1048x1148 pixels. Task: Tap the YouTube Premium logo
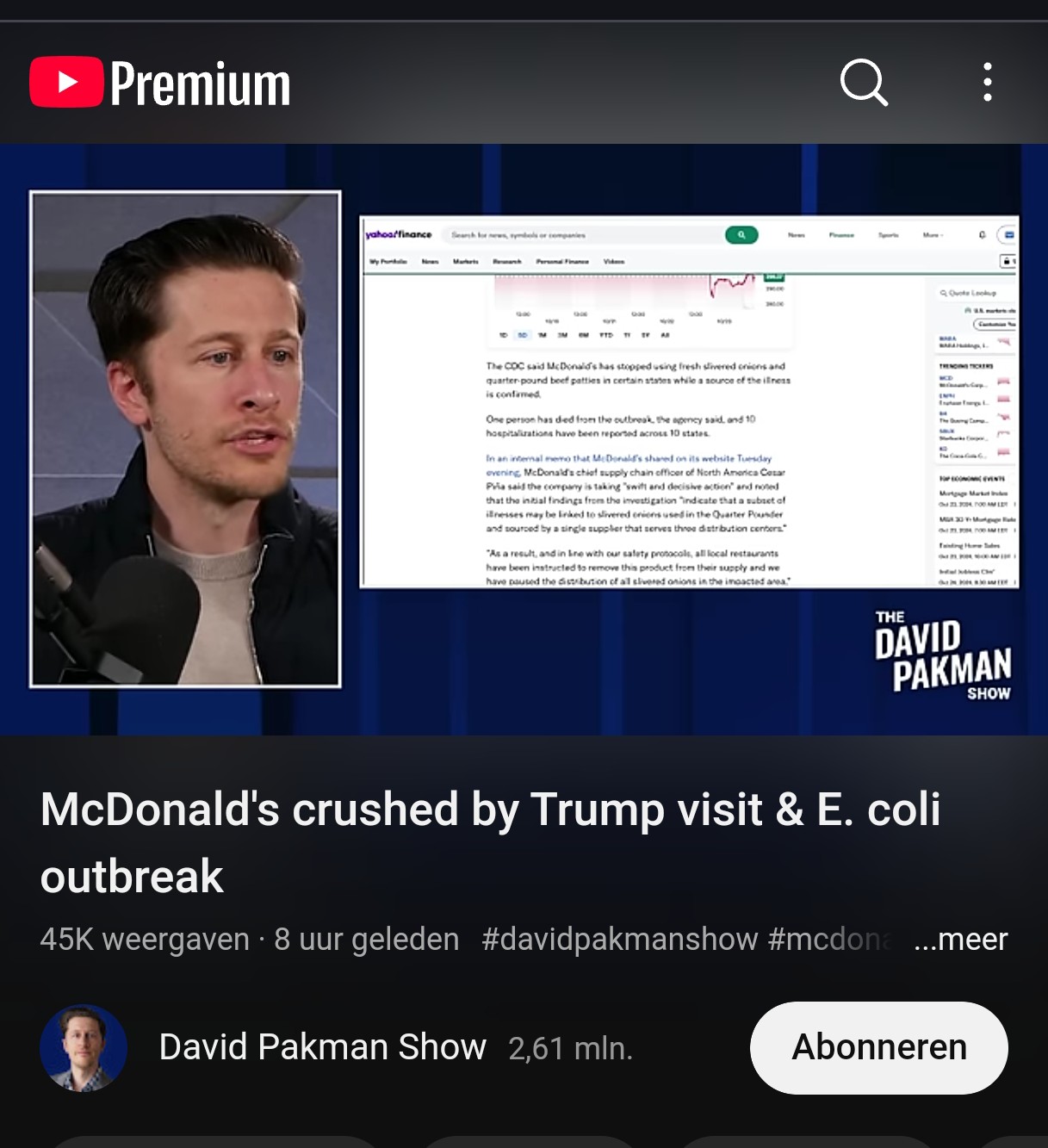160,83
